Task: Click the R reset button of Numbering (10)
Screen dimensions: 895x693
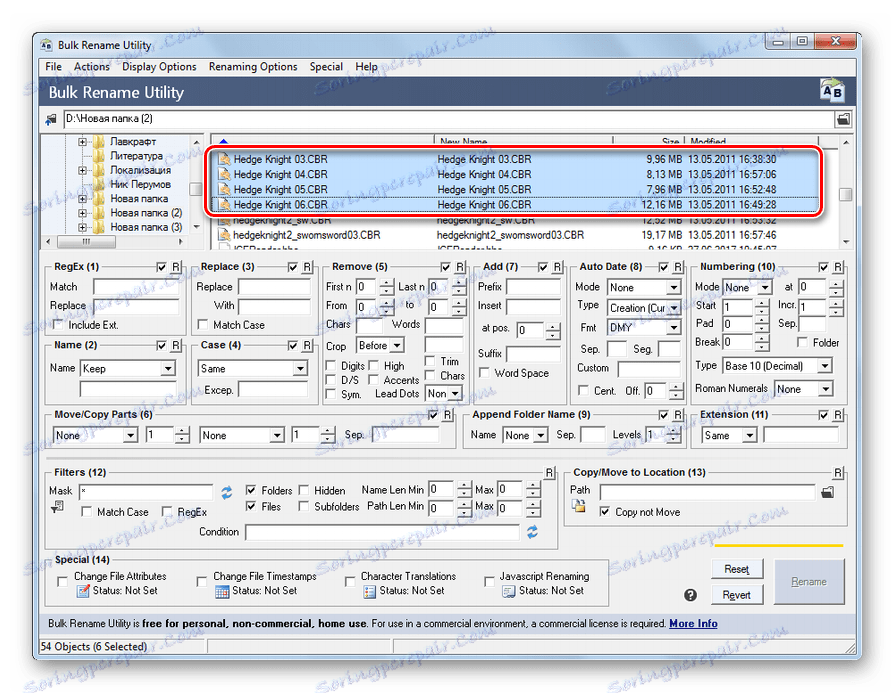Action: click(x=837, y=267)
